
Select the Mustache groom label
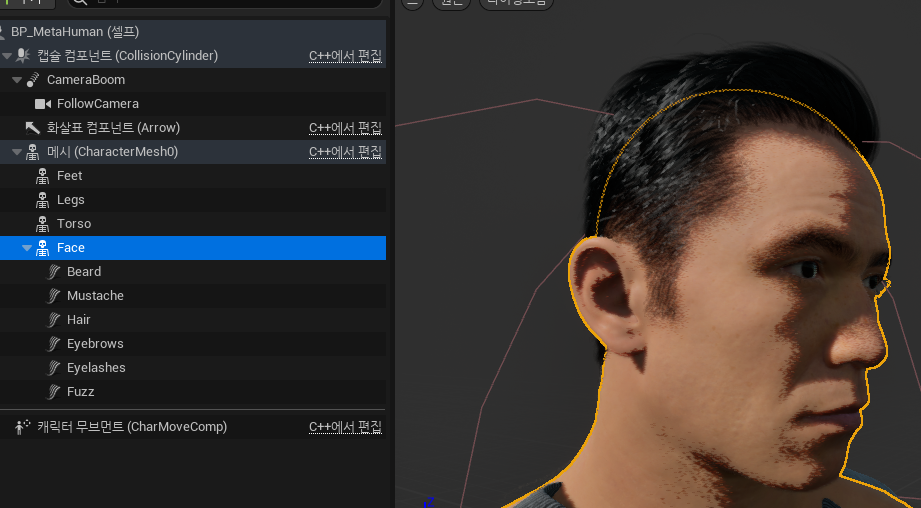point(95,296)
